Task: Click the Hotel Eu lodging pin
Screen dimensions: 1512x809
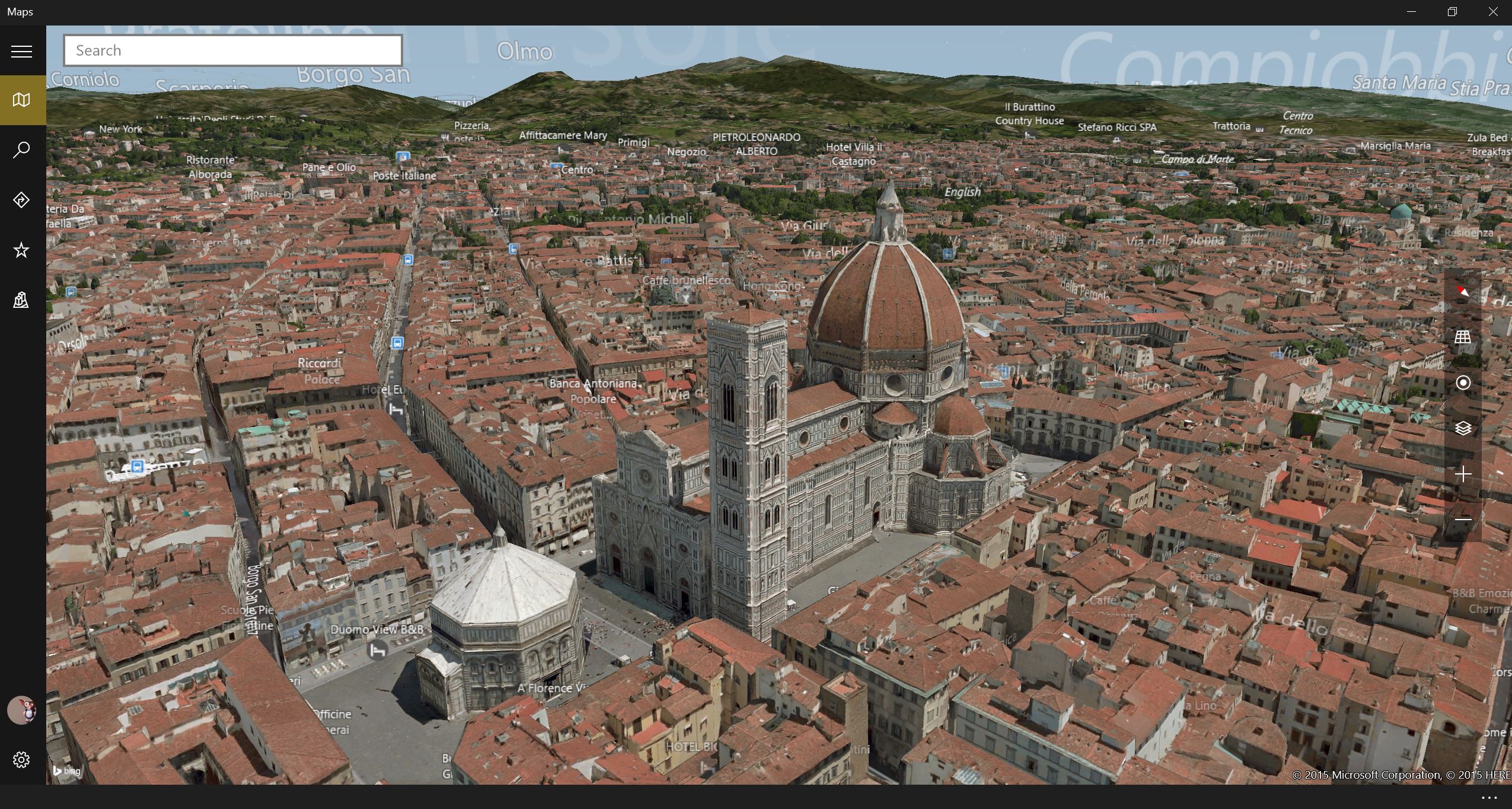Action: [396, 409]
